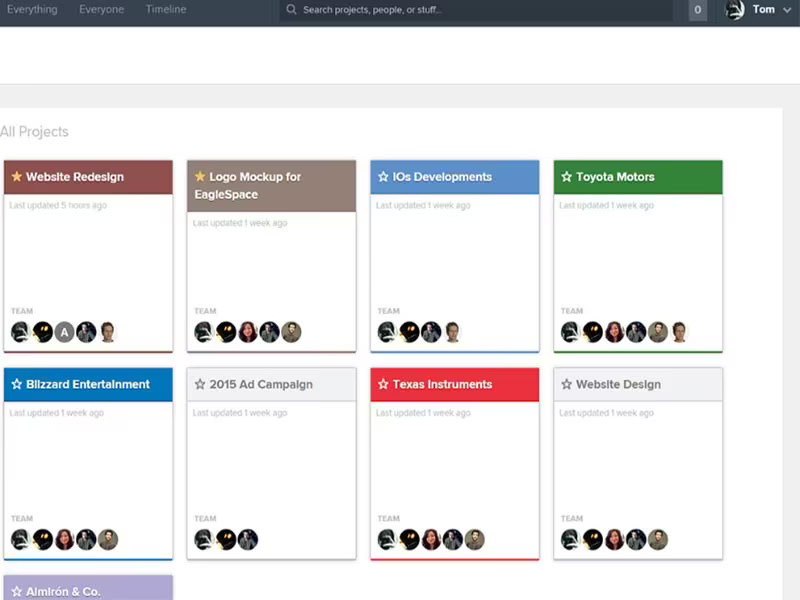
Task: Star the Almirón & Co. project
Action: (17, 591)
